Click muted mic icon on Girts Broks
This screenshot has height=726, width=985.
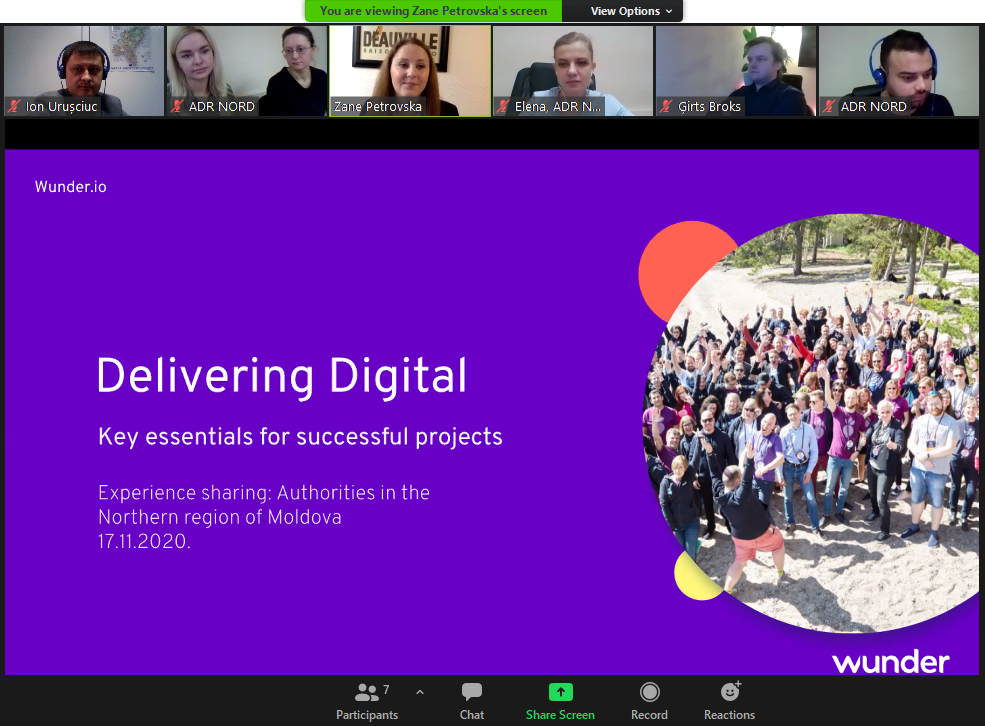[x=667, y=106]
